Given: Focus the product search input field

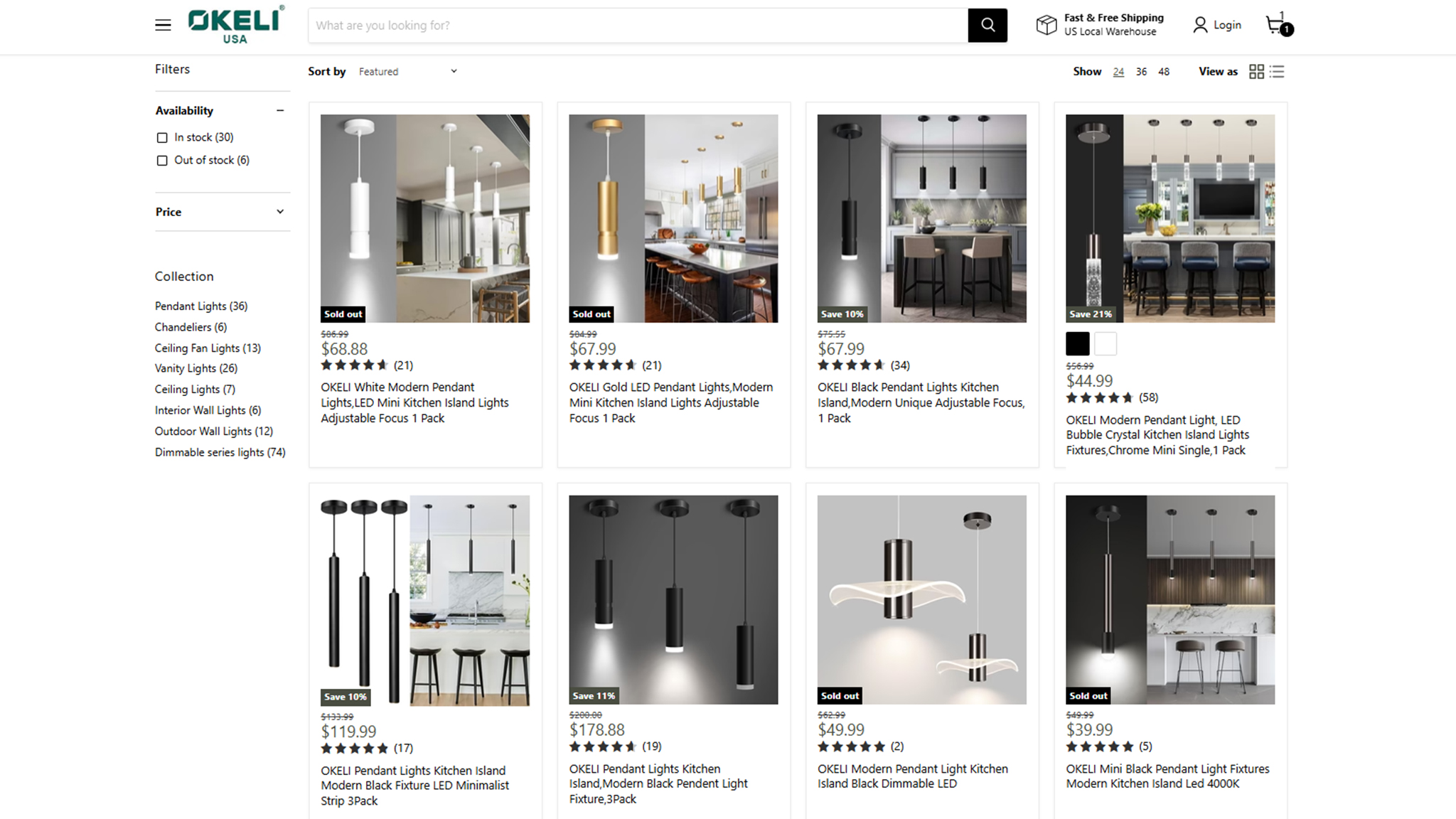Looking at the screenshot, I should [638, 26].
